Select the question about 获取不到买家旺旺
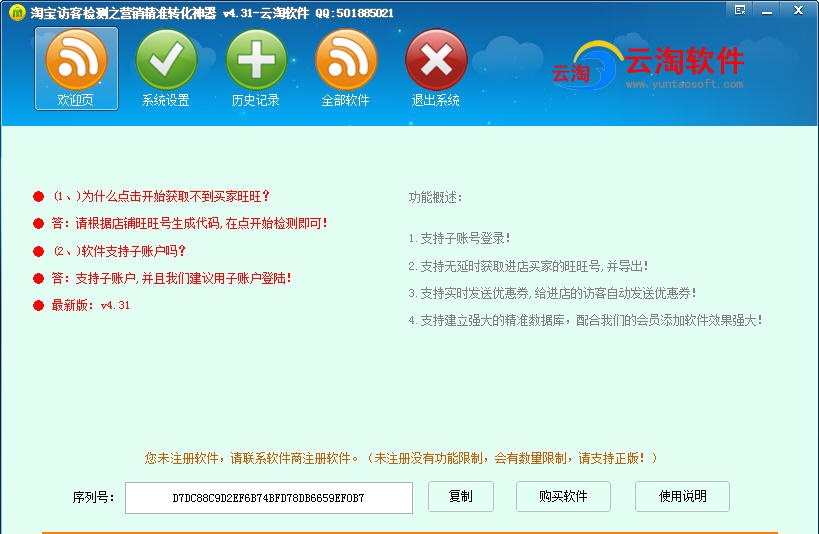This screenshot has width=819, height=534. click(x=161, y=196)
